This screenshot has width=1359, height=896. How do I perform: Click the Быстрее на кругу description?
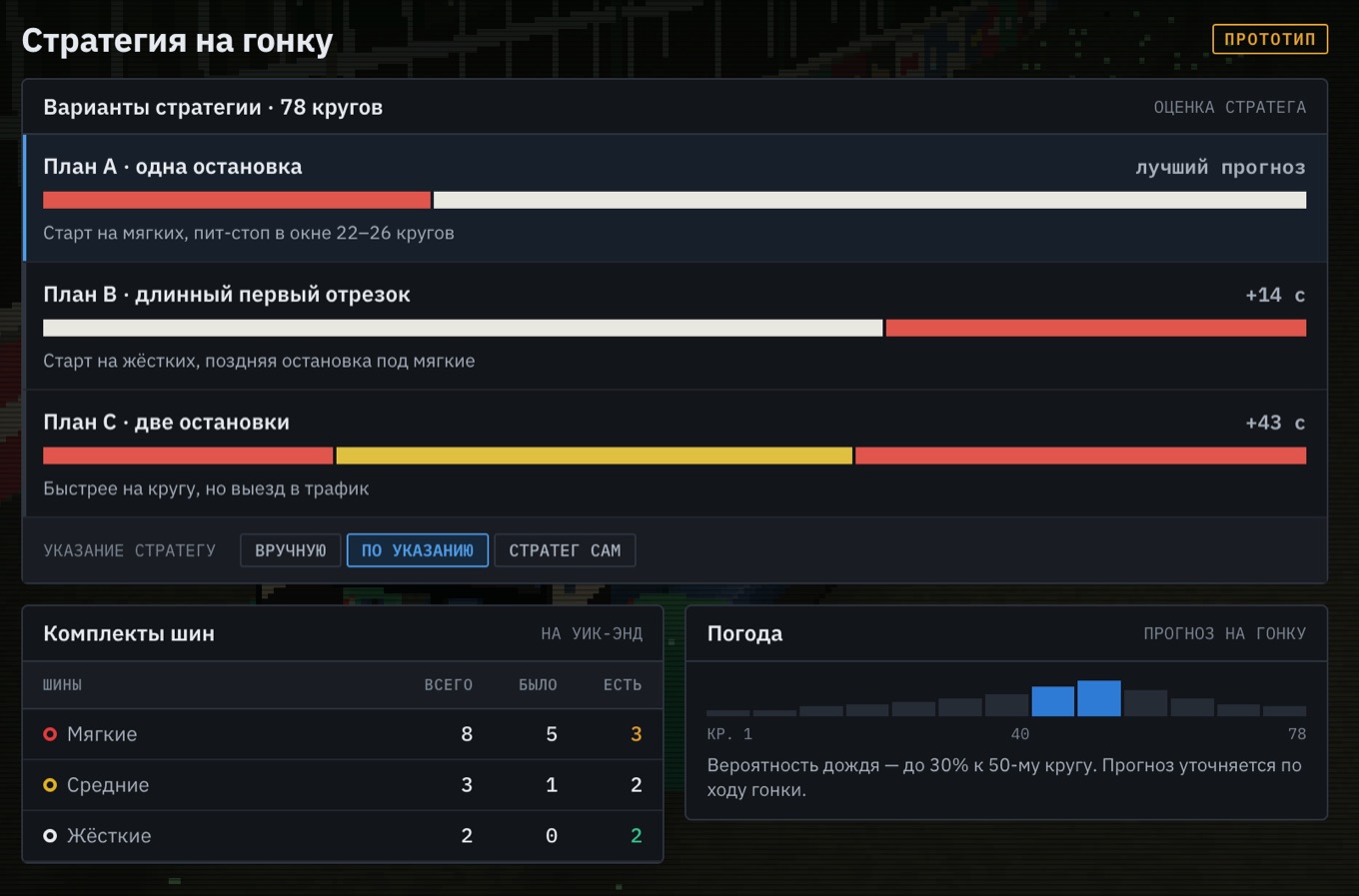(206, 488)
